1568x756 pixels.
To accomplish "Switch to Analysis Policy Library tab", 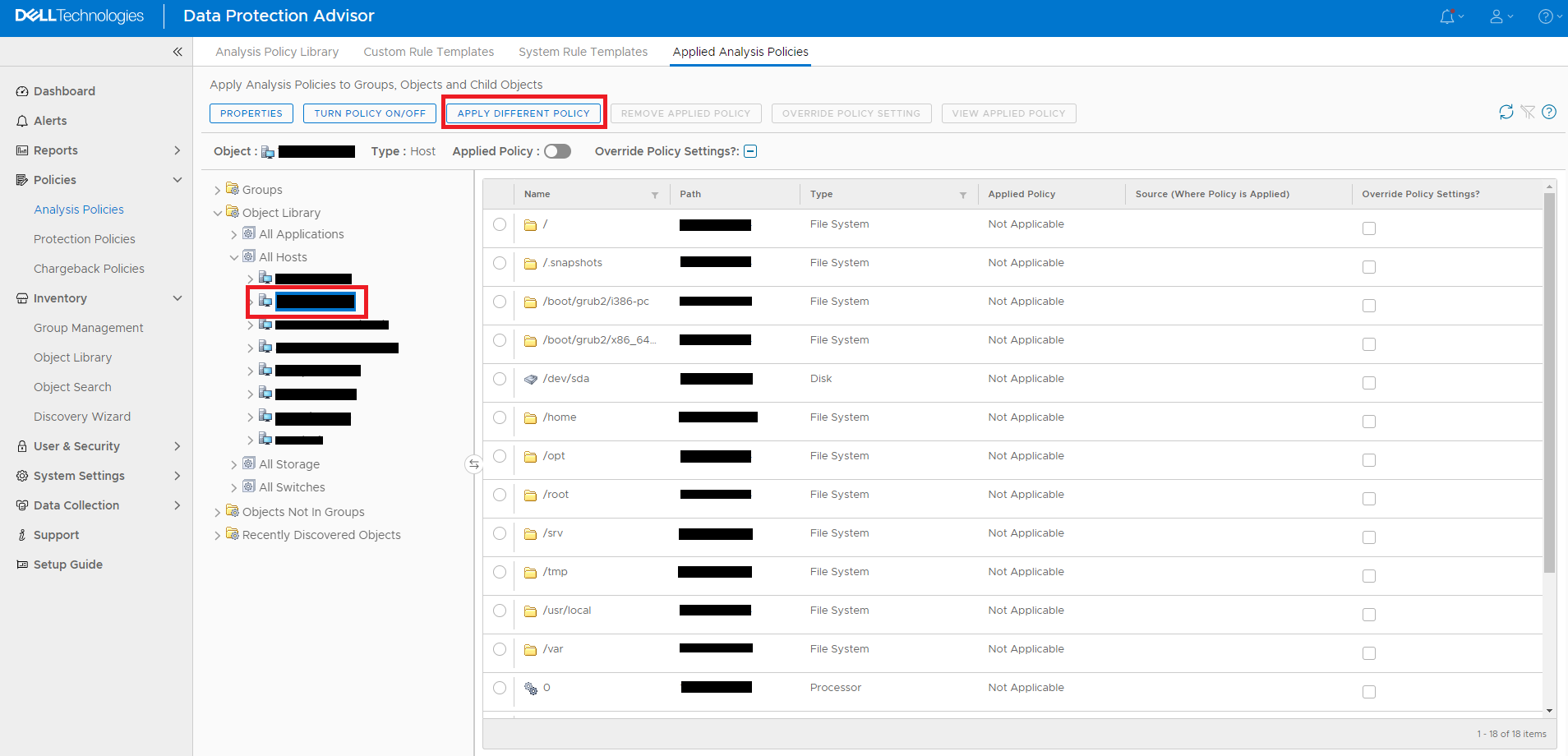I will [277, 52].
